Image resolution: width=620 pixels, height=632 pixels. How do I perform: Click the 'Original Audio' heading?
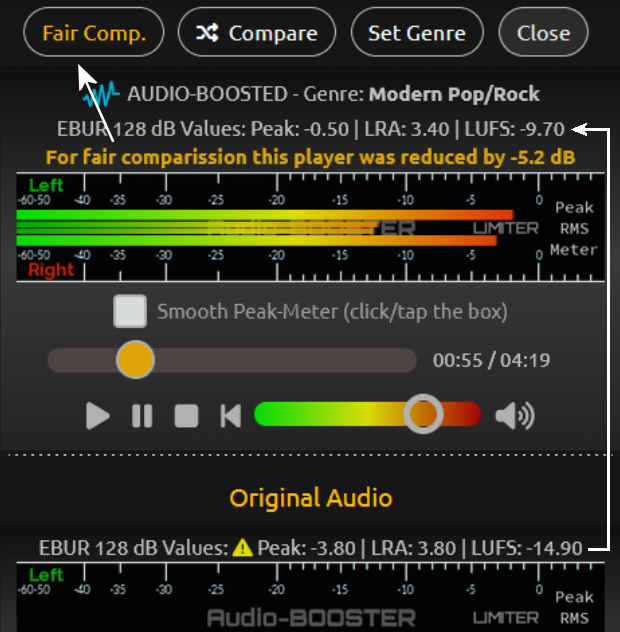tap(311, 498)
